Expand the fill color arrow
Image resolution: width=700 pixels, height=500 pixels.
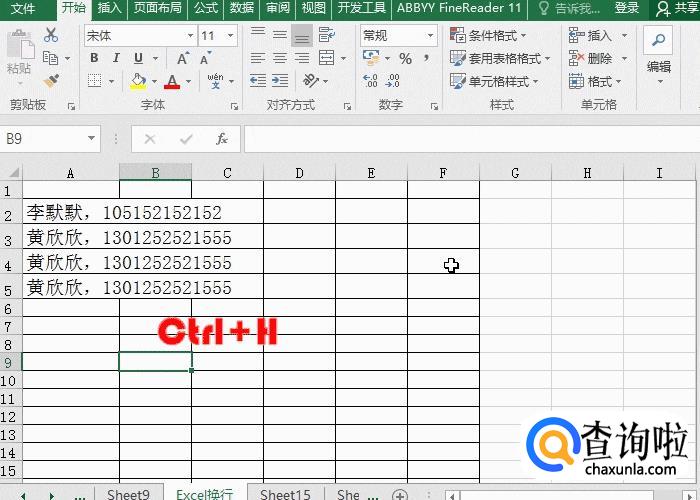pos(154,81)
